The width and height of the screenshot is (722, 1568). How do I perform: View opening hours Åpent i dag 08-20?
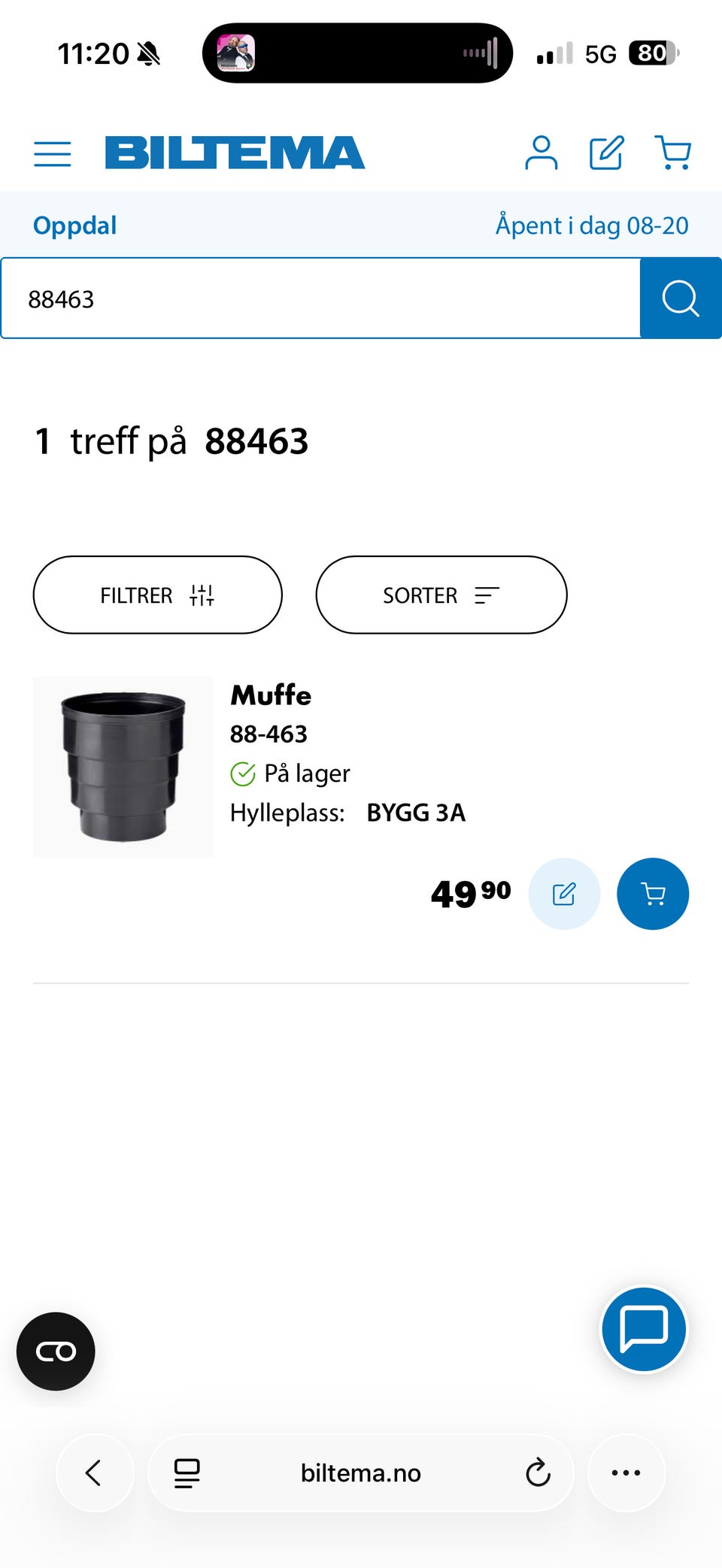point(592,226)
